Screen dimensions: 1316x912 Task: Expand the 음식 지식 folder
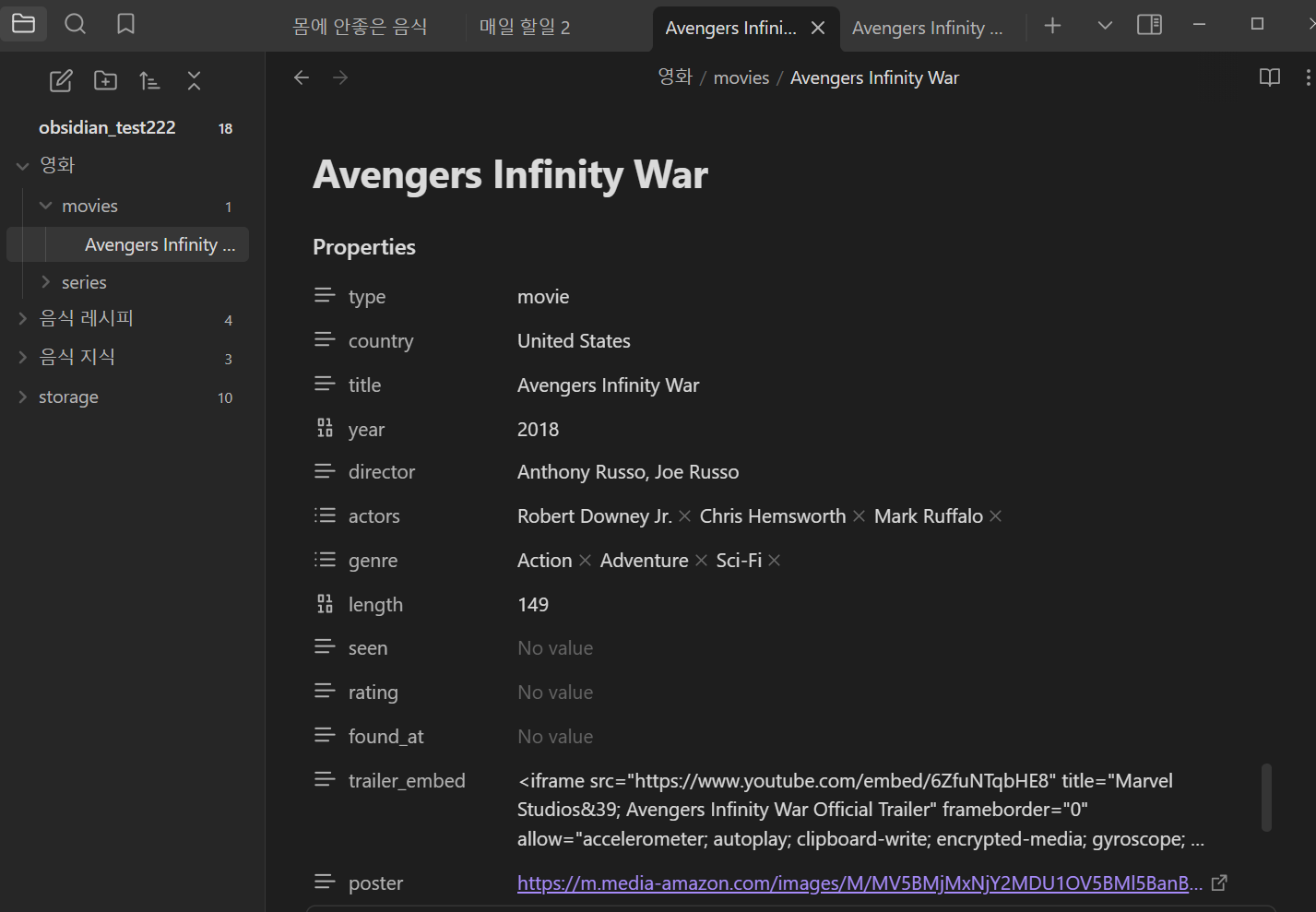[x=23, y=357]
